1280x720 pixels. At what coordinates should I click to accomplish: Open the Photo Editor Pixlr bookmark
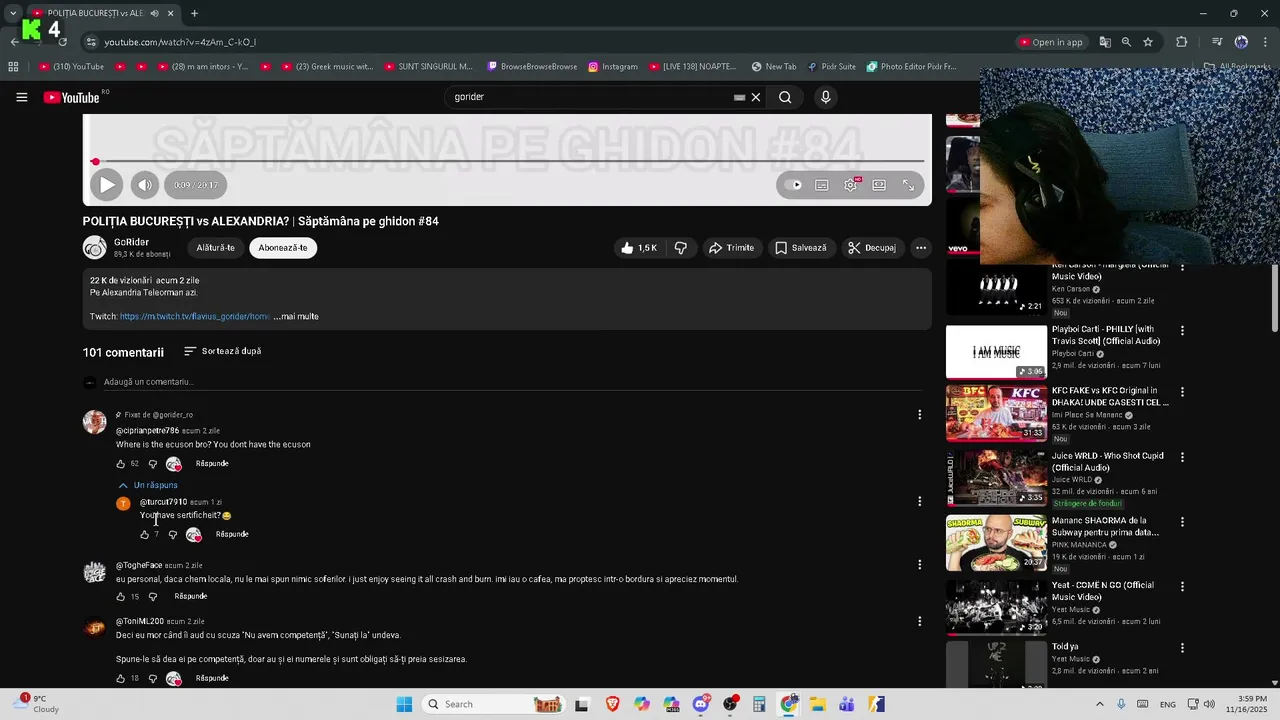click(911, 67)
